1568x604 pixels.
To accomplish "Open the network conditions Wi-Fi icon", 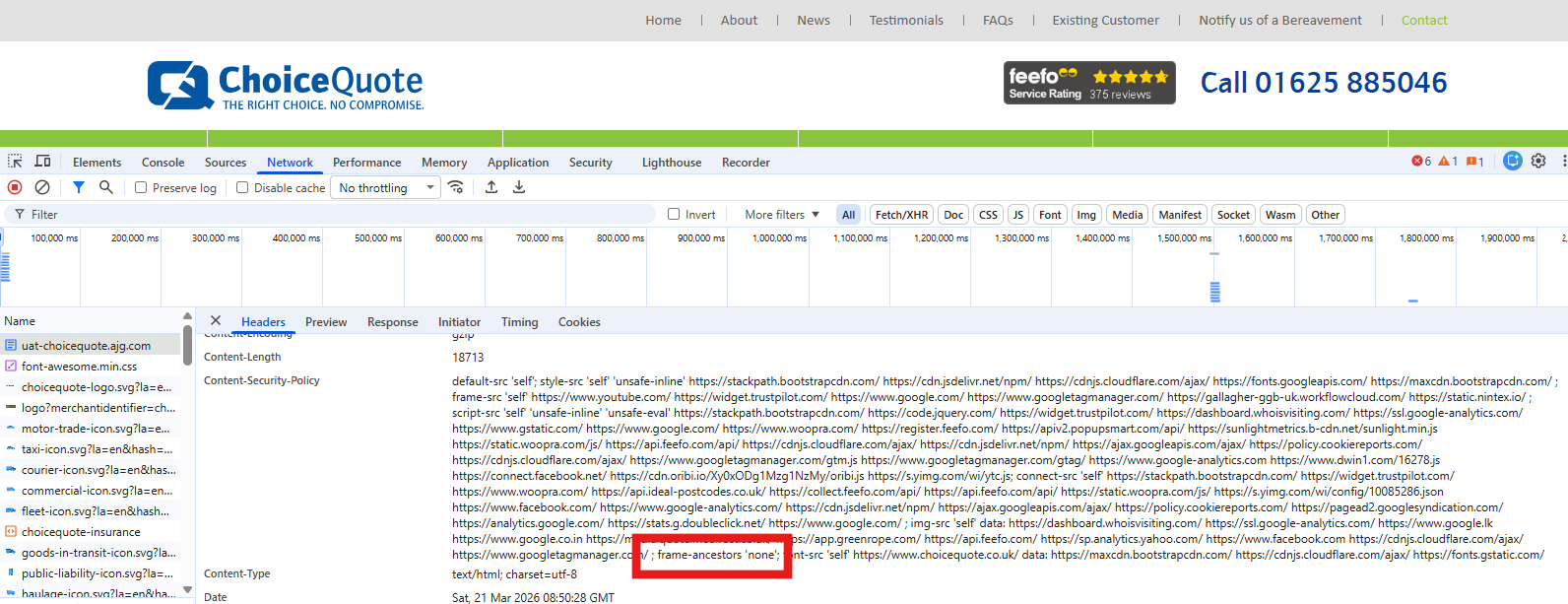I will (456, 187).
